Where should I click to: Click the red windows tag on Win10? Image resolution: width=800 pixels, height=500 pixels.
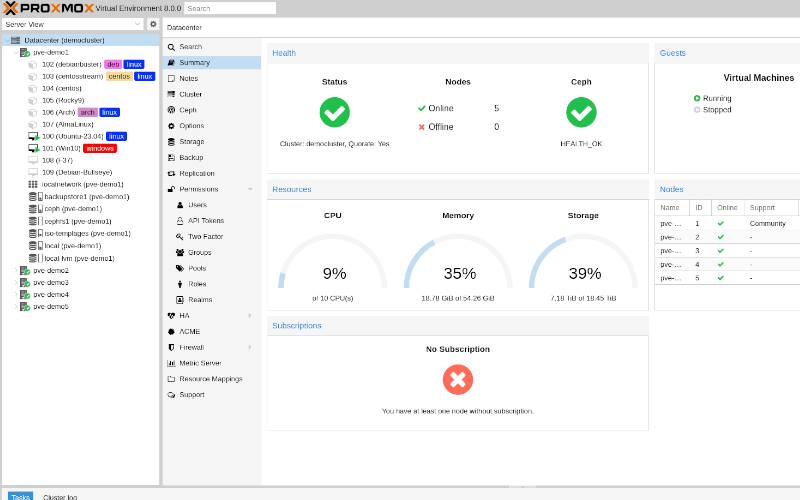pos(100,148)
